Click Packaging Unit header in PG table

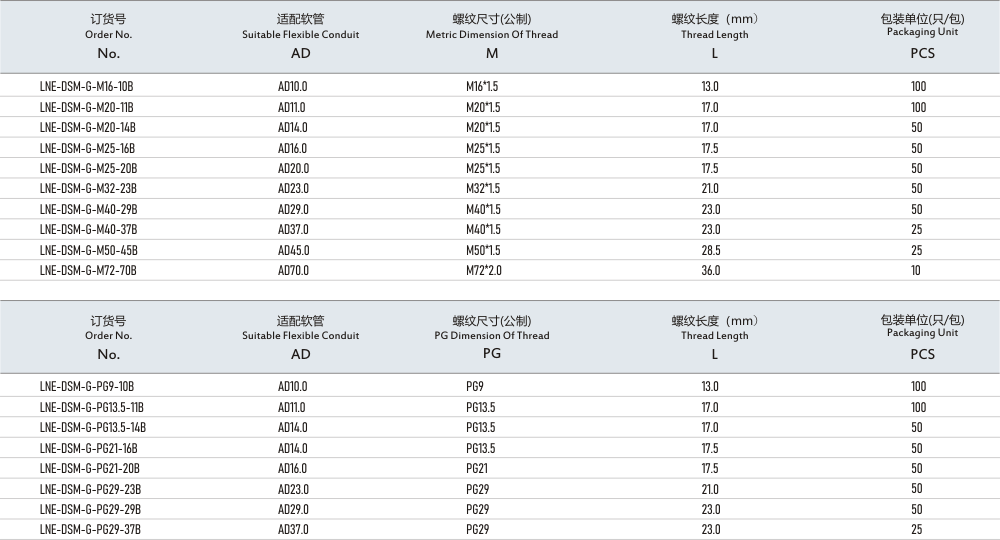pyautogui.click(x=922, y=334)
